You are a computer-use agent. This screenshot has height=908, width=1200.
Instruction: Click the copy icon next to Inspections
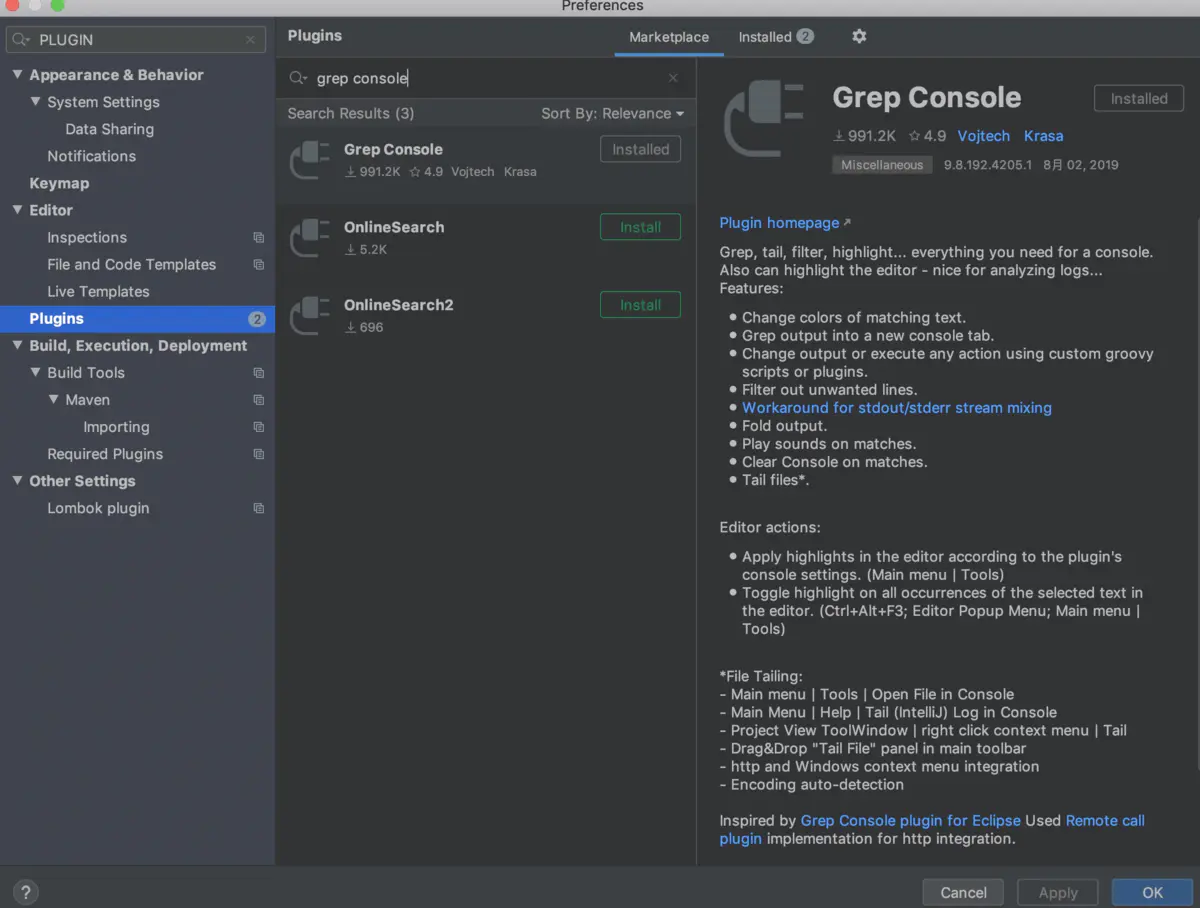click(259, 238)
